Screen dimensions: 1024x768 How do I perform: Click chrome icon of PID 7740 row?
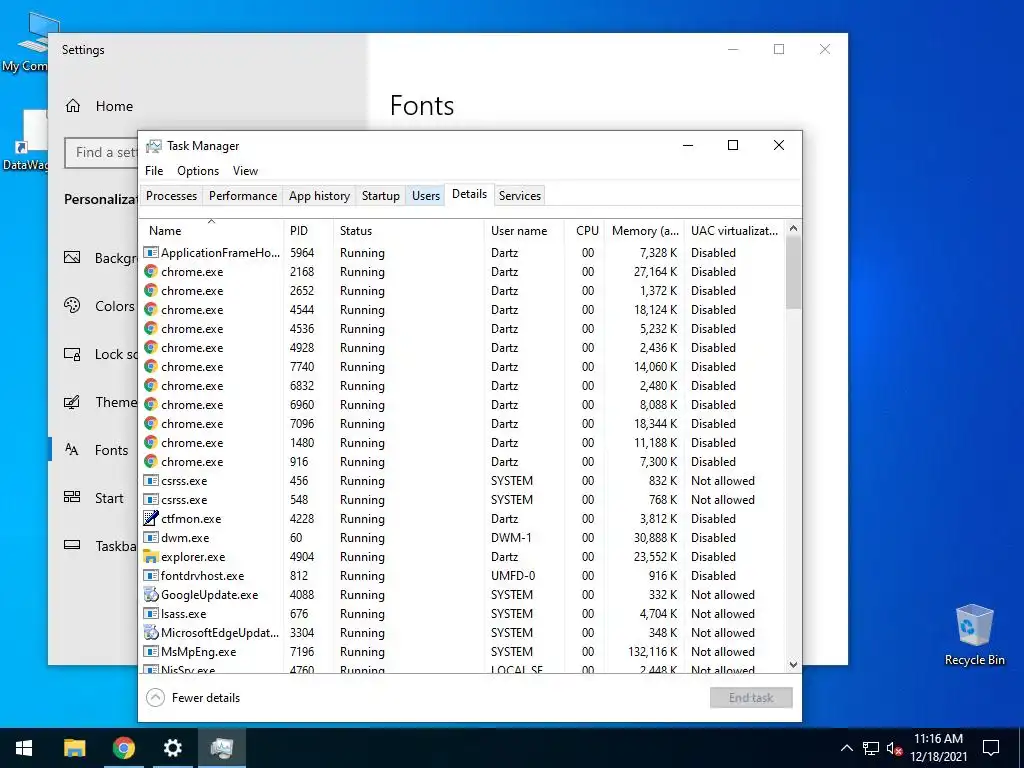151,366
